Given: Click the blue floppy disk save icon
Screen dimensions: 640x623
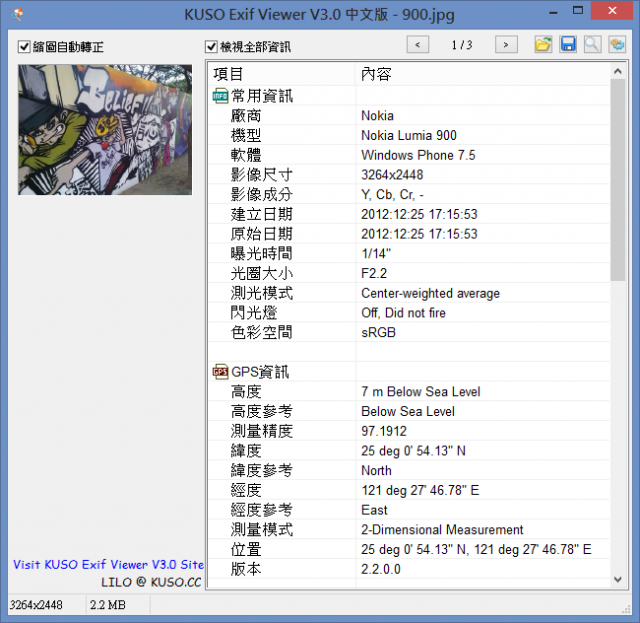Looking at the screenshot, I should coord(568,44).
